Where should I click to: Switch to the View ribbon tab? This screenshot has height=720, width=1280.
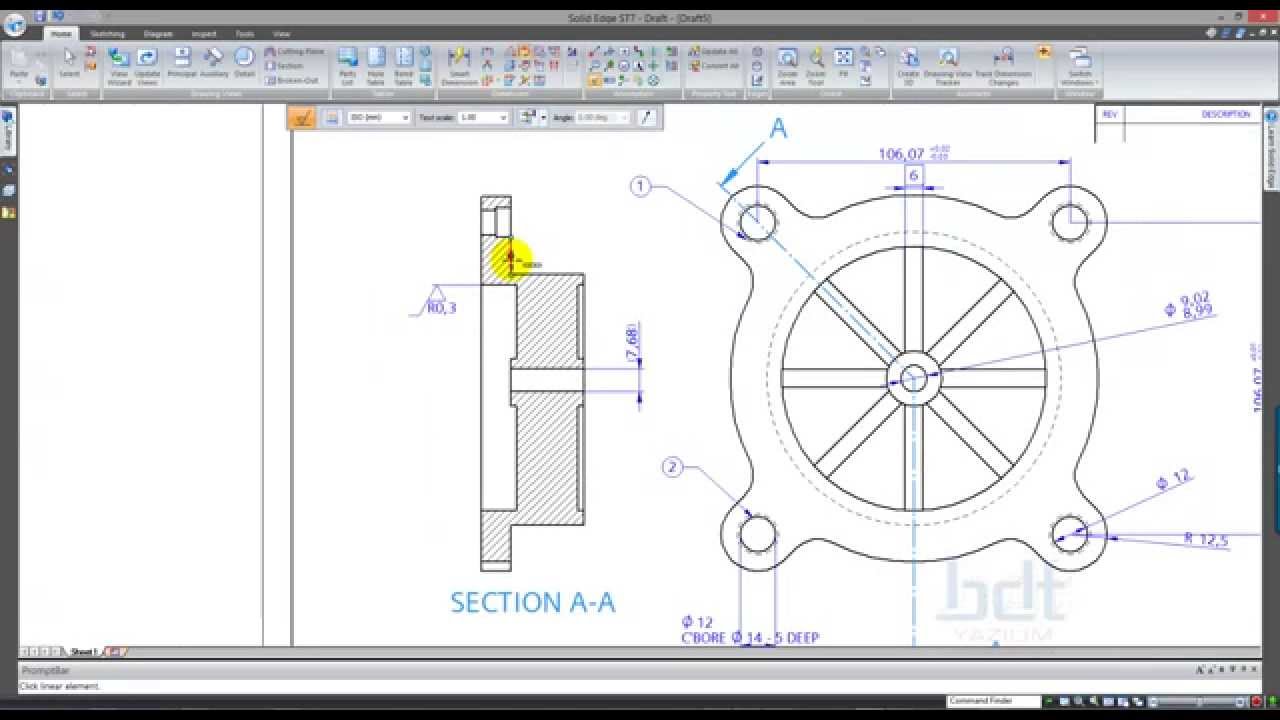(x=282, y=34)
